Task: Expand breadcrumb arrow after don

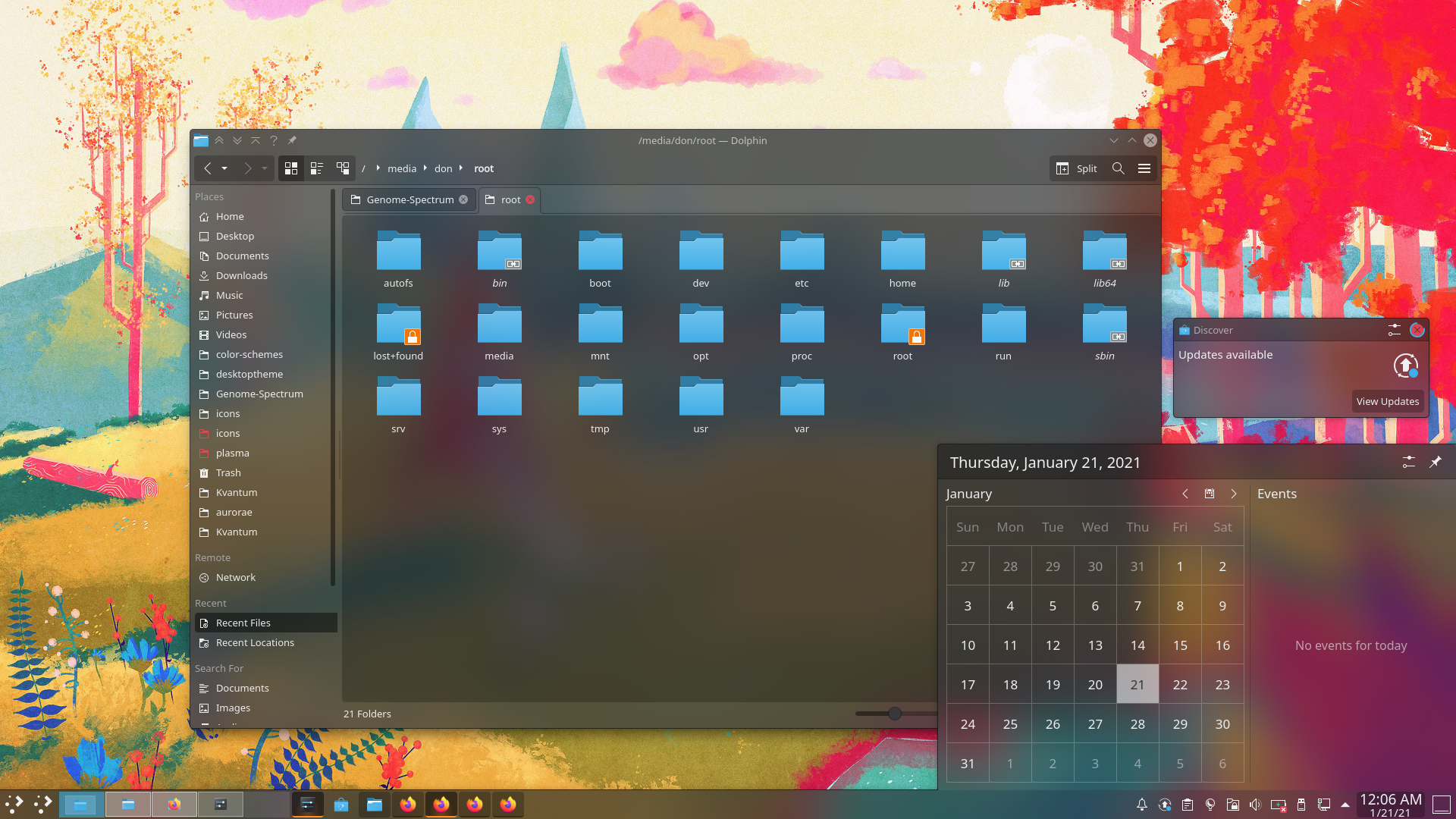Action: [461, 168]
